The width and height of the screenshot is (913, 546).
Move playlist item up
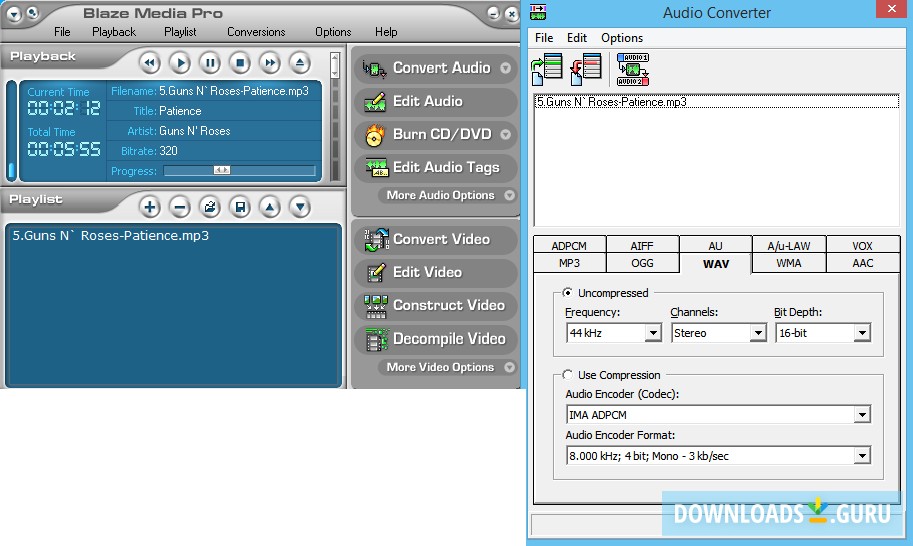point(270,207)
